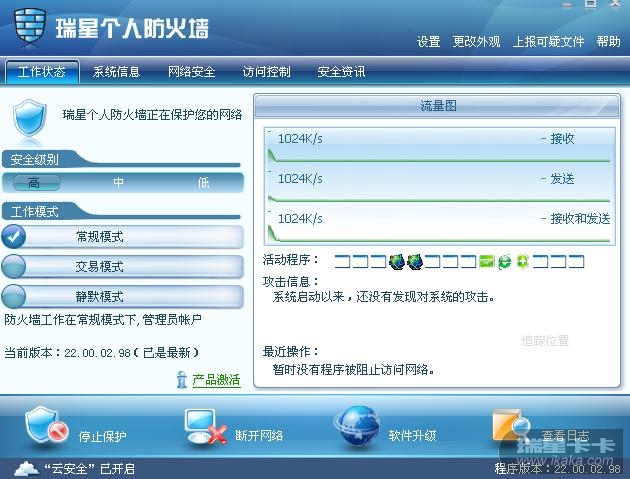Click the 程序版本 status bar text
Image resolution: width=630 pixels, height=479 pixels.
click(x=558, y=469)
